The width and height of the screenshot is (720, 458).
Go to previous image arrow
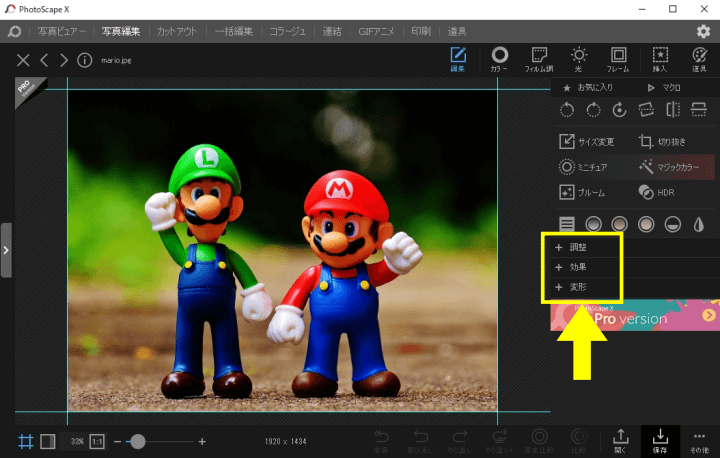coord(44,60)
